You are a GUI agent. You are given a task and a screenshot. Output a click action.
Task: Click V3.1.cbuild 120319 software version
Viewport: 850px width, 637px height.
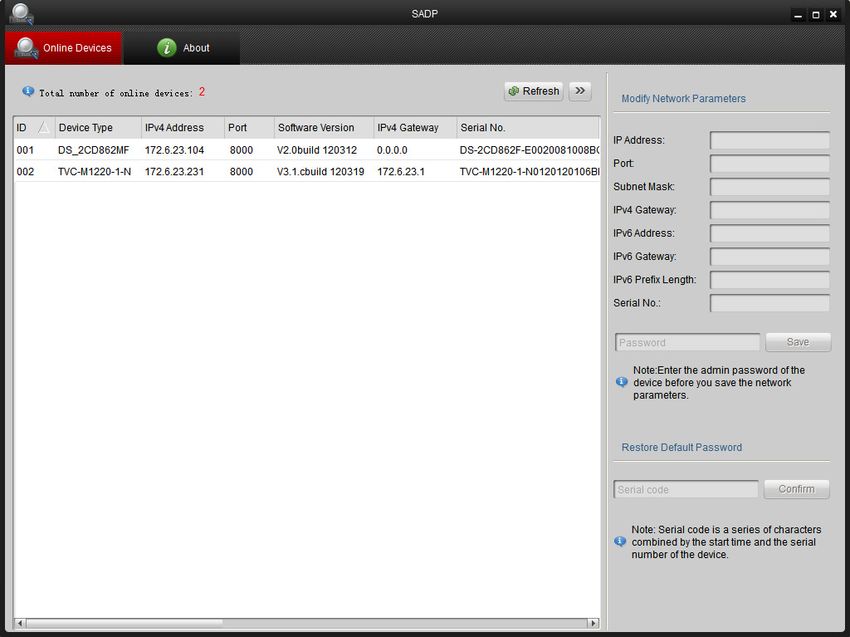click(x=320, y=172)
